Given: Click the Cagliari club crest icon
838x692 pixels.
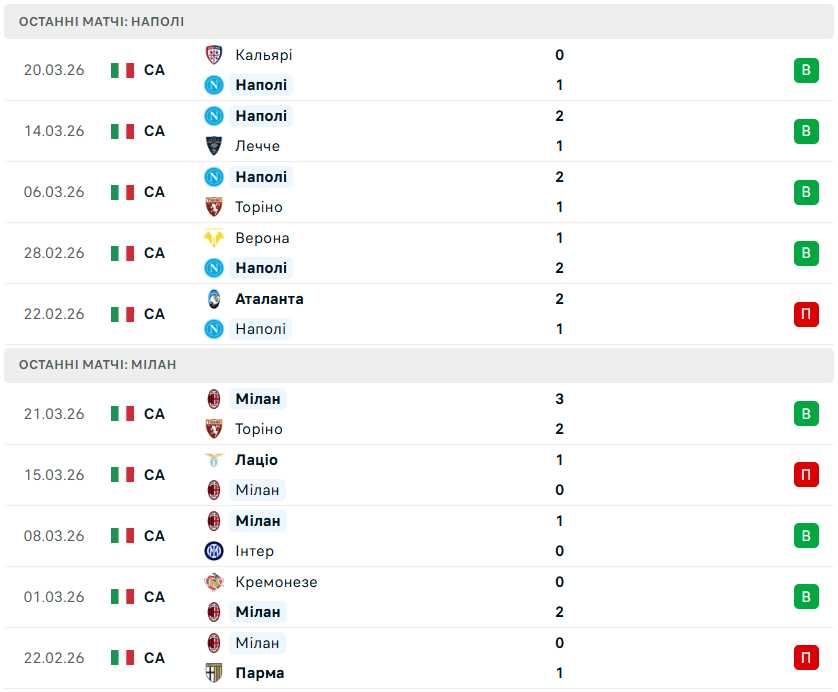Looking at the screenshot, I should (214, 55).
